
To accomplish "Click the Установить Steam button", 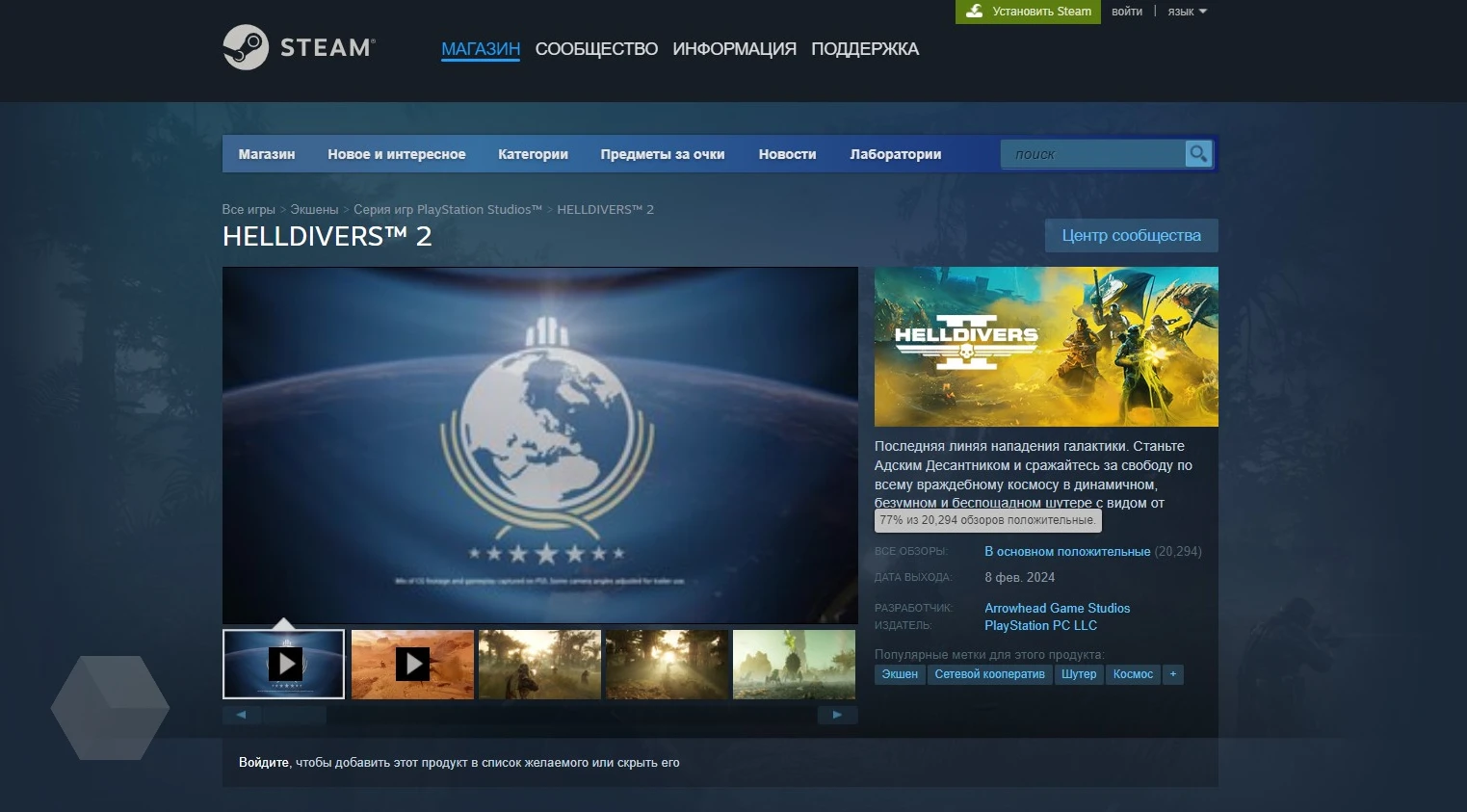I will click(1028, 12).
